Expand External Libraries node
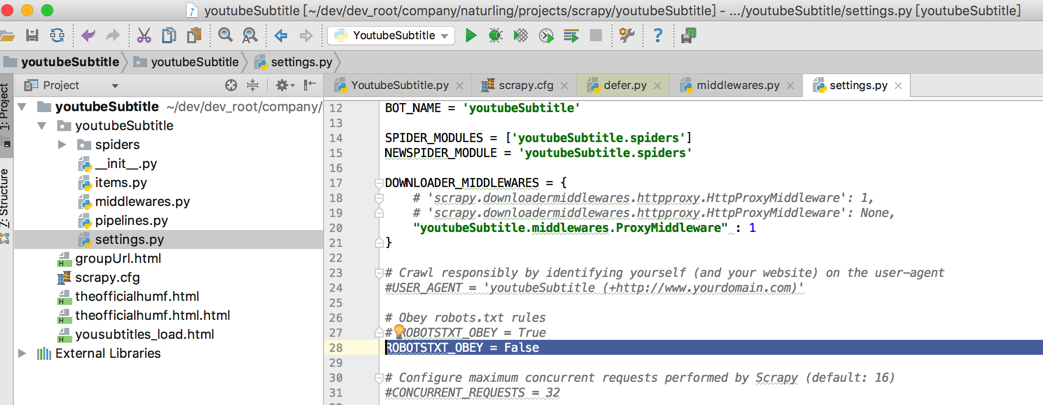Image resolution: width=1043 pixels, height=405 pixels. pos(22,353)
